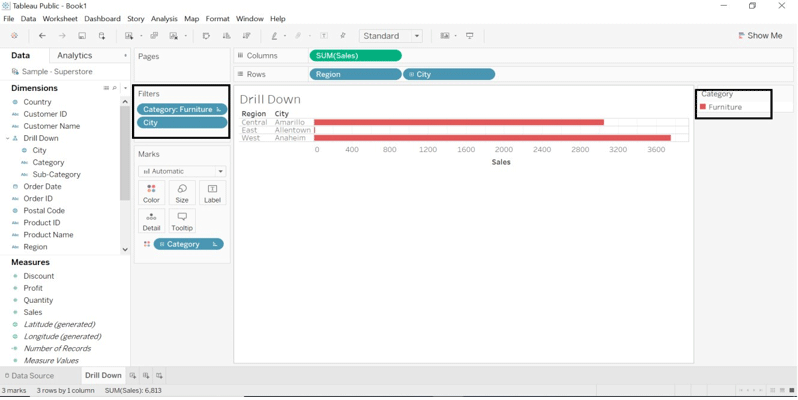Switch to the Analytics tab
This screenshot has width=798, height=400.
click(74, 55)
